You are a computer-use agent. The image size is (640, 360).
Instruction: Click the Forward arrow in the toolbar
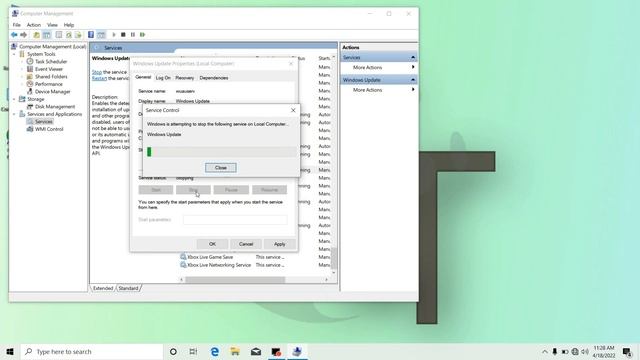[24, 35]
